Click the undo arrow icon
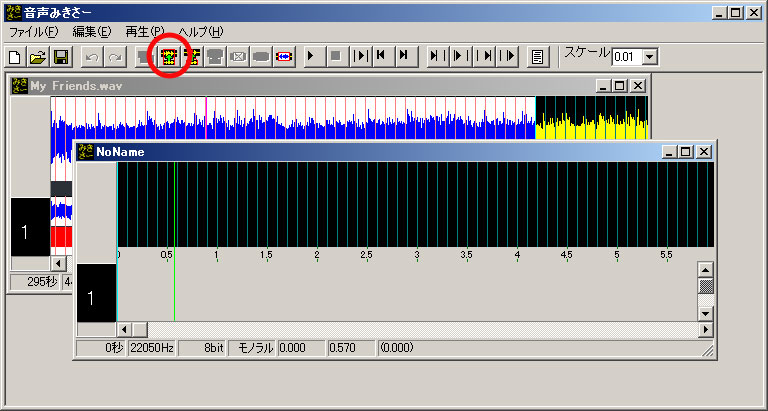 pyautogui.click(x=92, y=57)
